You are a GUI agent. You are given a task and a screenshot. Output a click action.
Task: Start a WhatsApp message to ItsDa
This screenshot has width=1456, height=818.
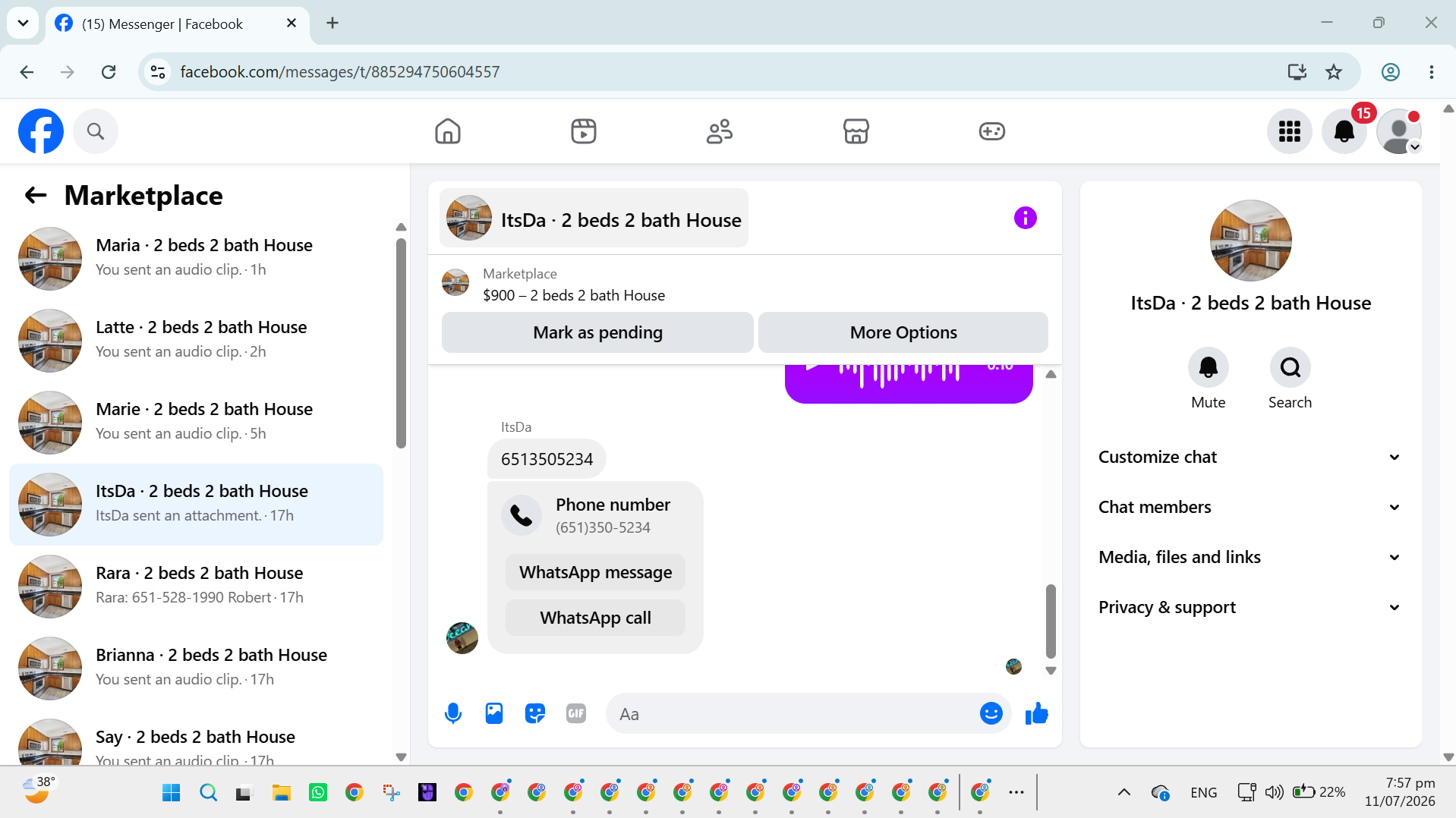pos(595,572)
